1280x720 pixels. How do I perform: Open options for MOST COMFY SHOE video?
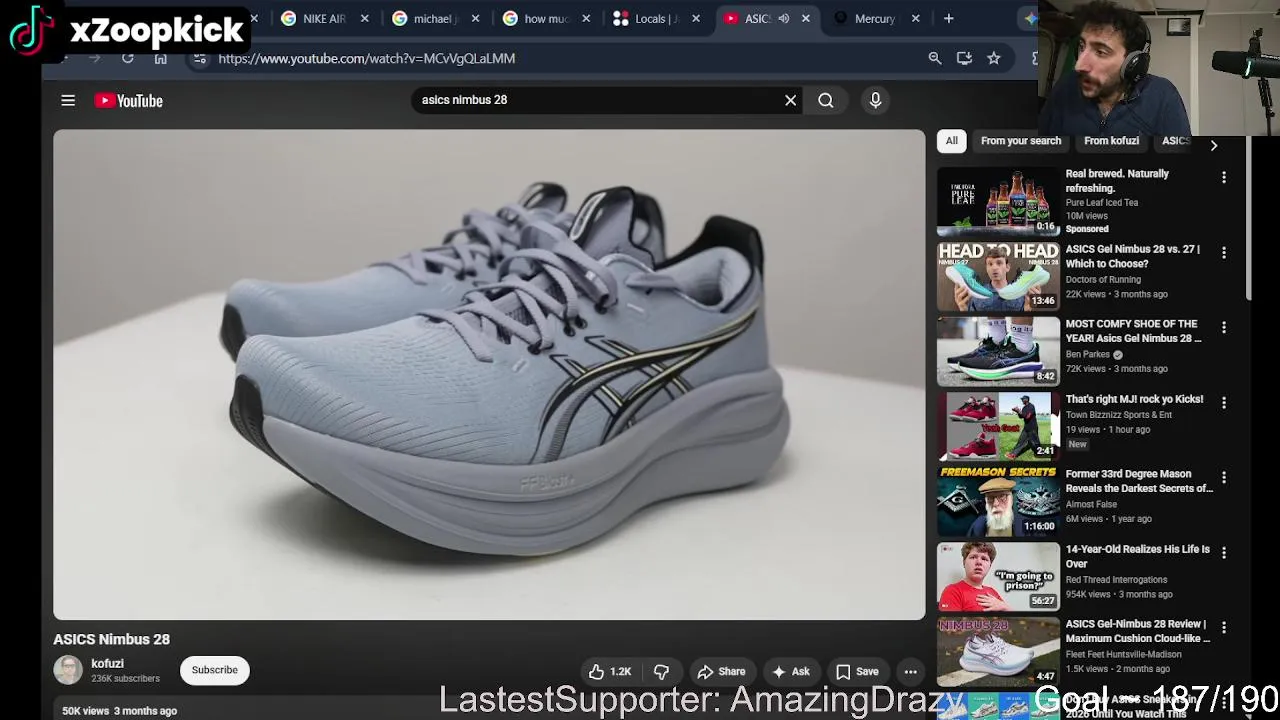[x=1223, y=327]
